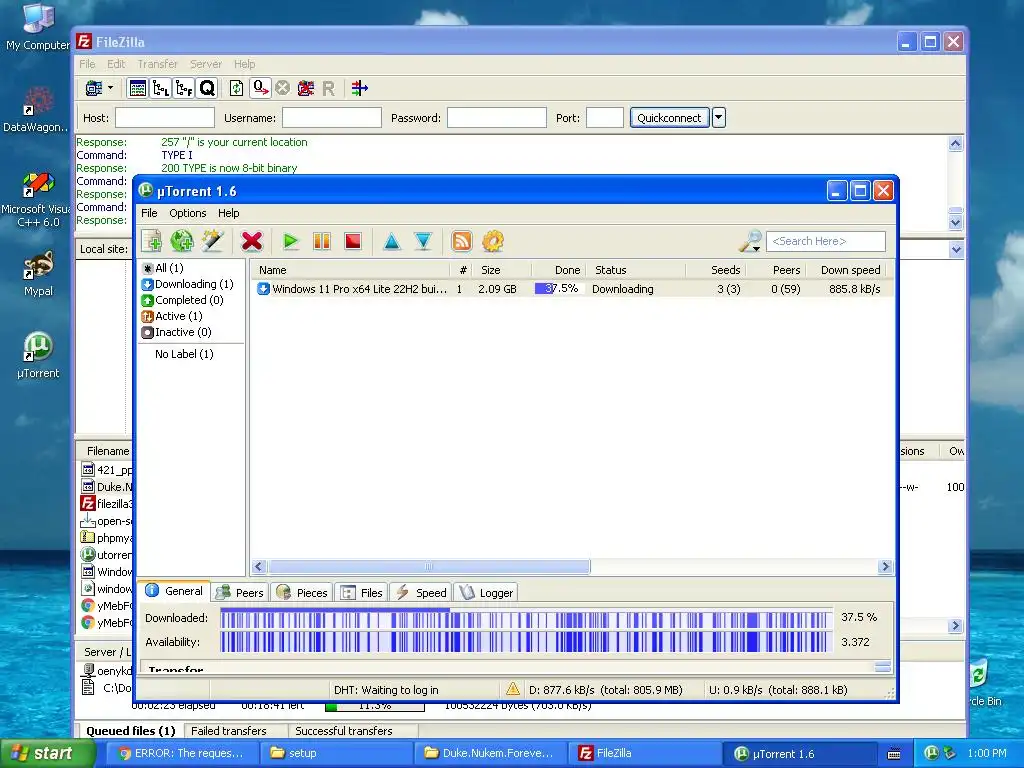Open the Failed transfers tab in FileZilla
The height and width of the screenshot is (768, 1024).
pos(229,731)
